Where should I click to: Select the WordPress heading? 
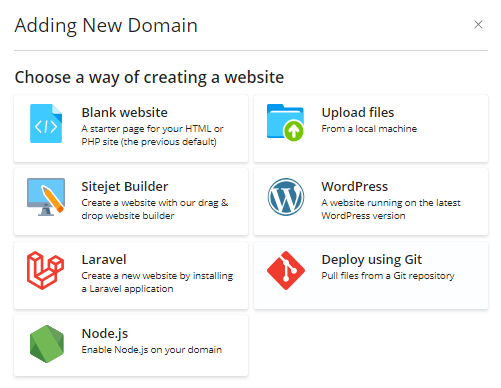pyautogui.click(x=355, y=186)
